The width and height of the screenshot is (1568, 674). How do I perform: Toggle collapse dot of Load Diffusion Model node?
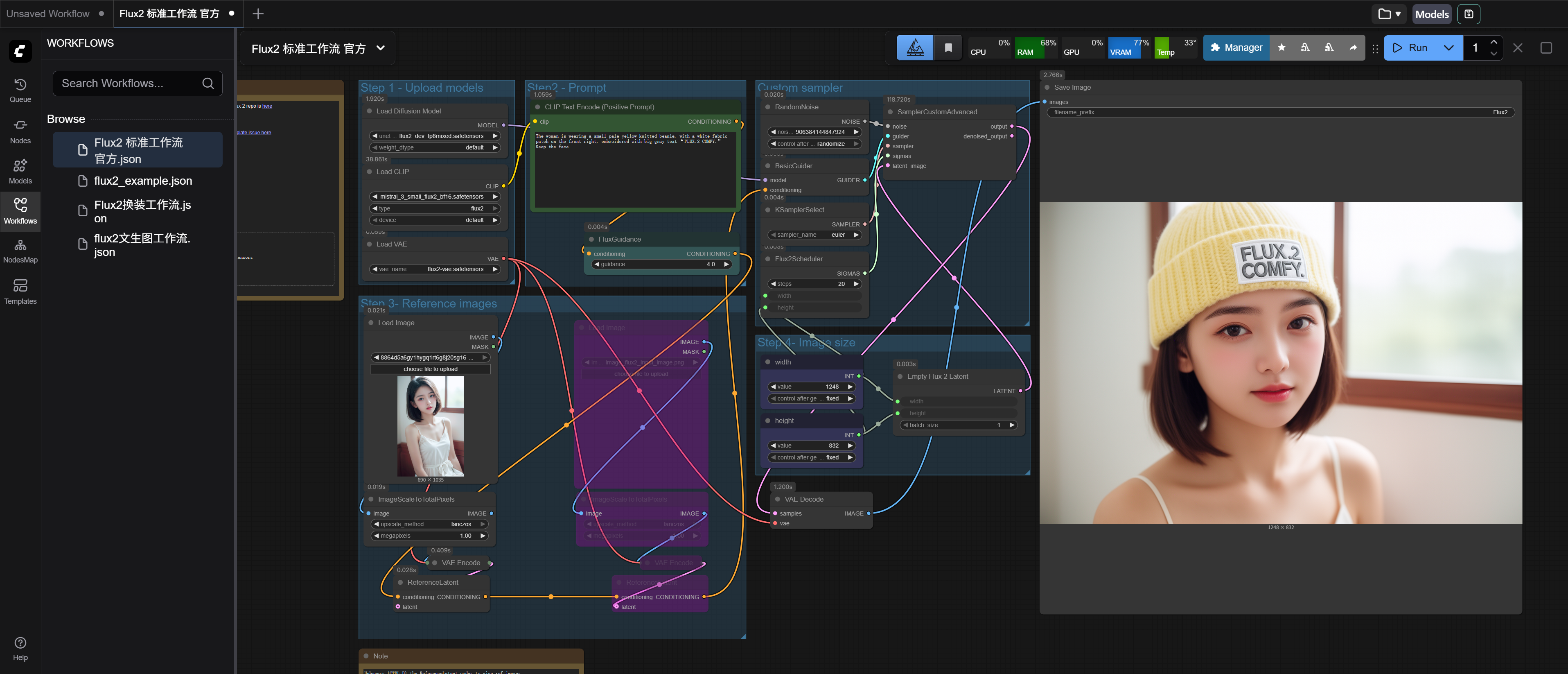[x=370, y=111]
